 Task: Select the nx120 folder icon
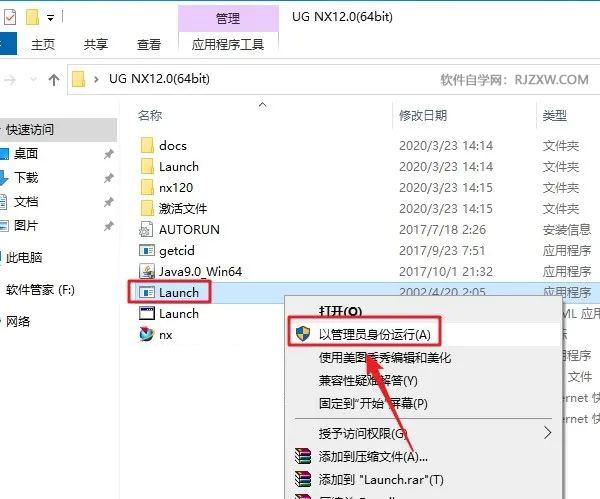[147, 188]
